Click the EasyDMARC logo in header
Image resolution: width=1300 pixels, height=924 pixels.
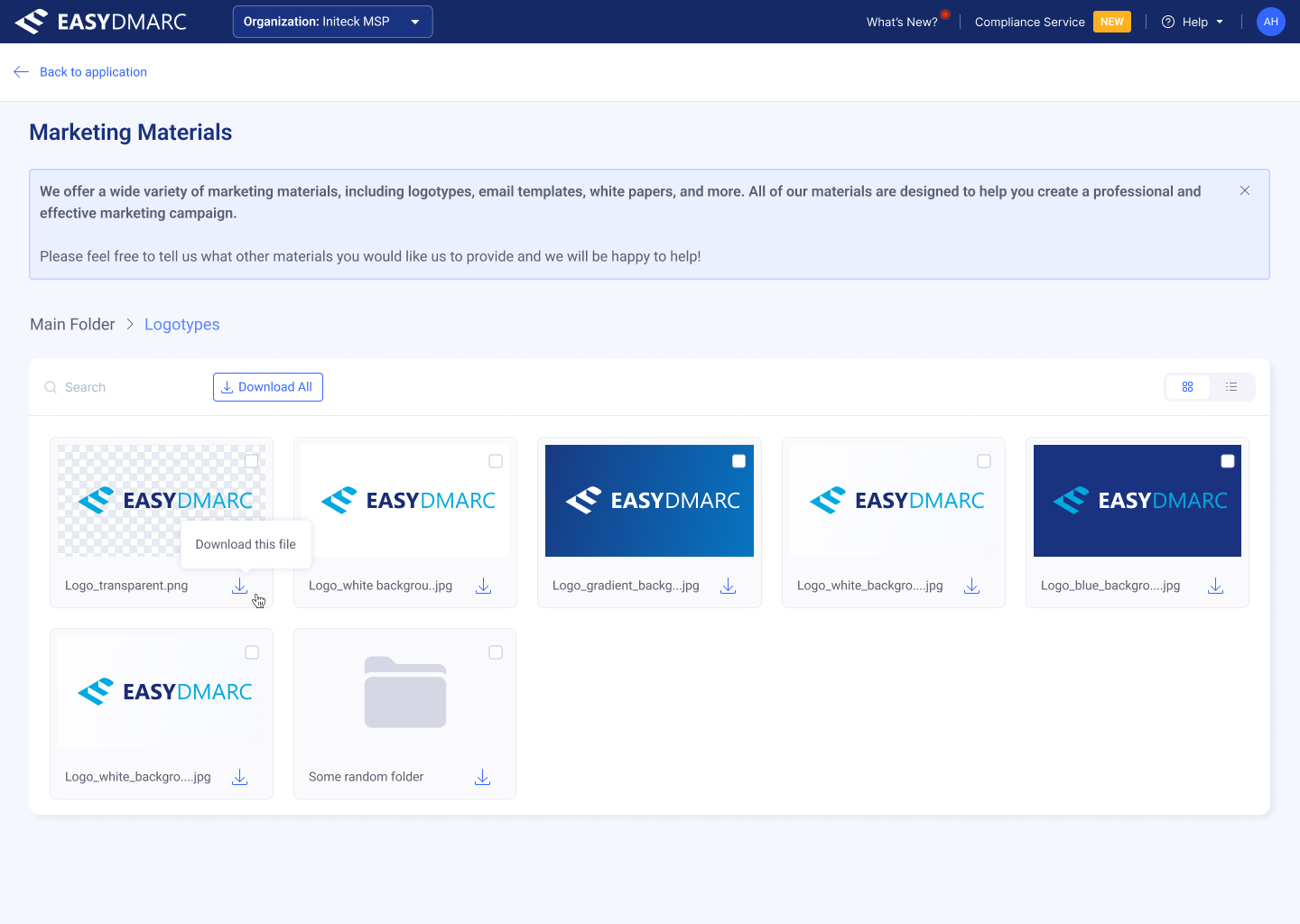[101, 22]
